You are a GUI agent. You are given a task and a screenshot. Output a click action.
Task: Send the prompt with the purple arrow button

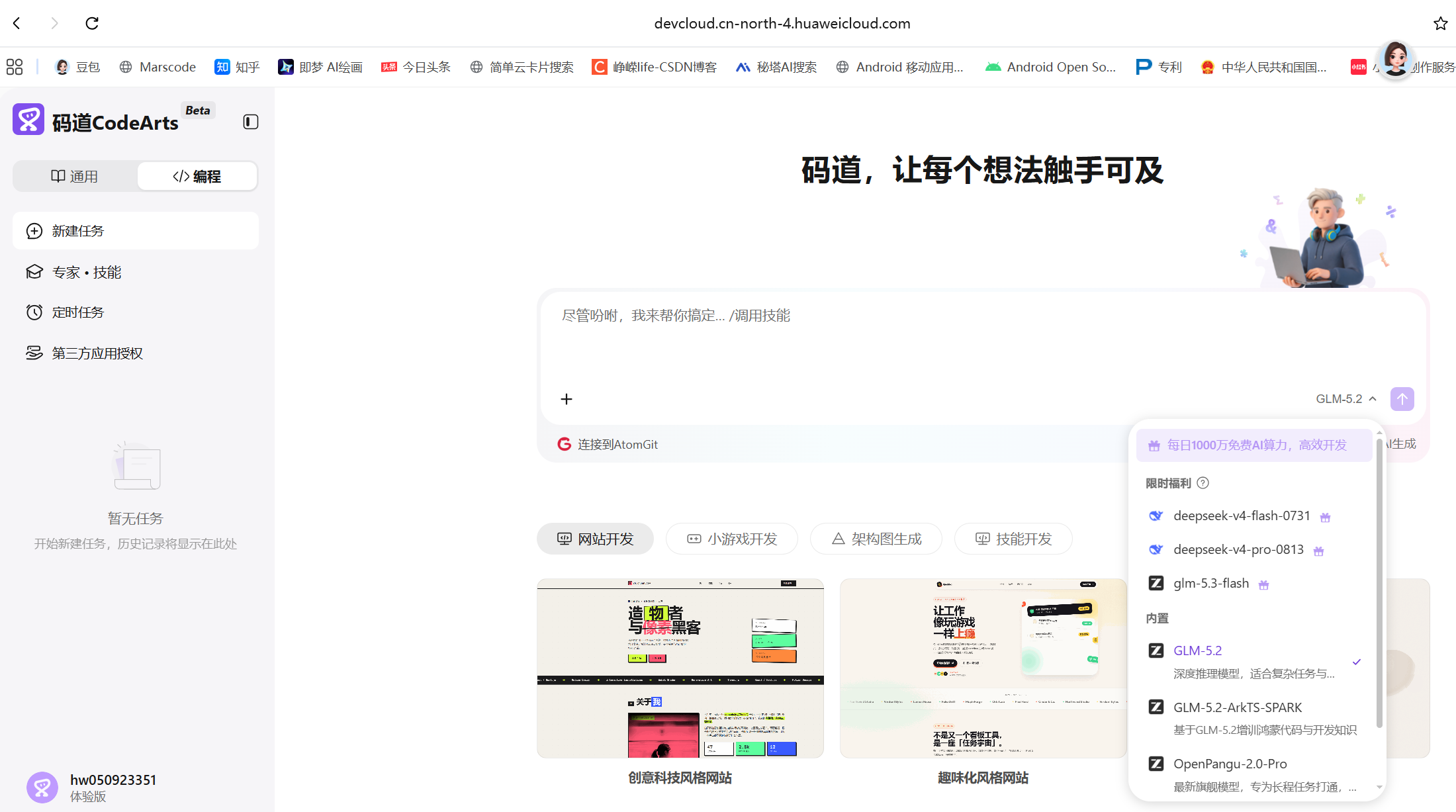pos(1402,399)
